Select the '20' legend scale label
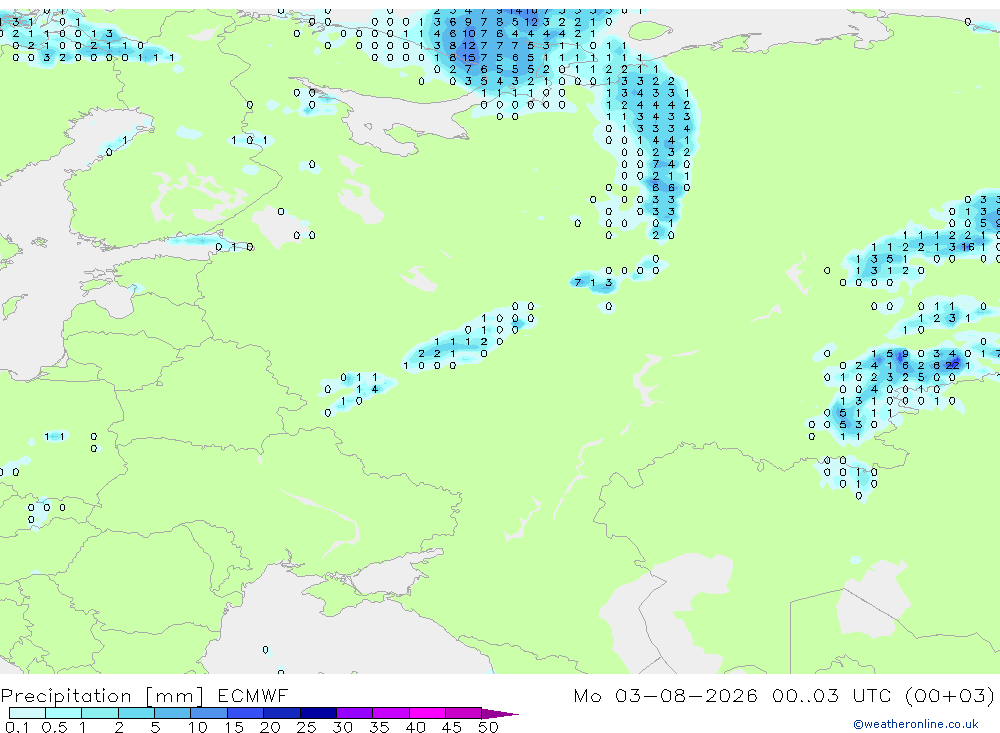This screenshot has width=1000, height=733. (x=270, y=727)
